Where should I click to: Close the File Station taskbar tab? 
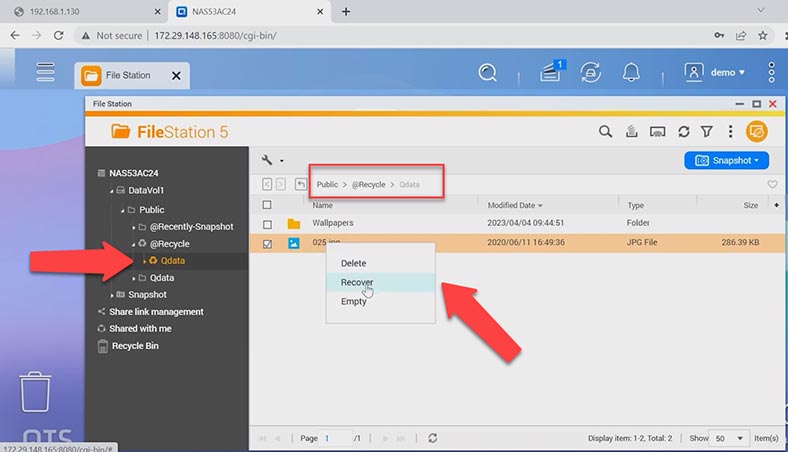[x=176, y=75]
